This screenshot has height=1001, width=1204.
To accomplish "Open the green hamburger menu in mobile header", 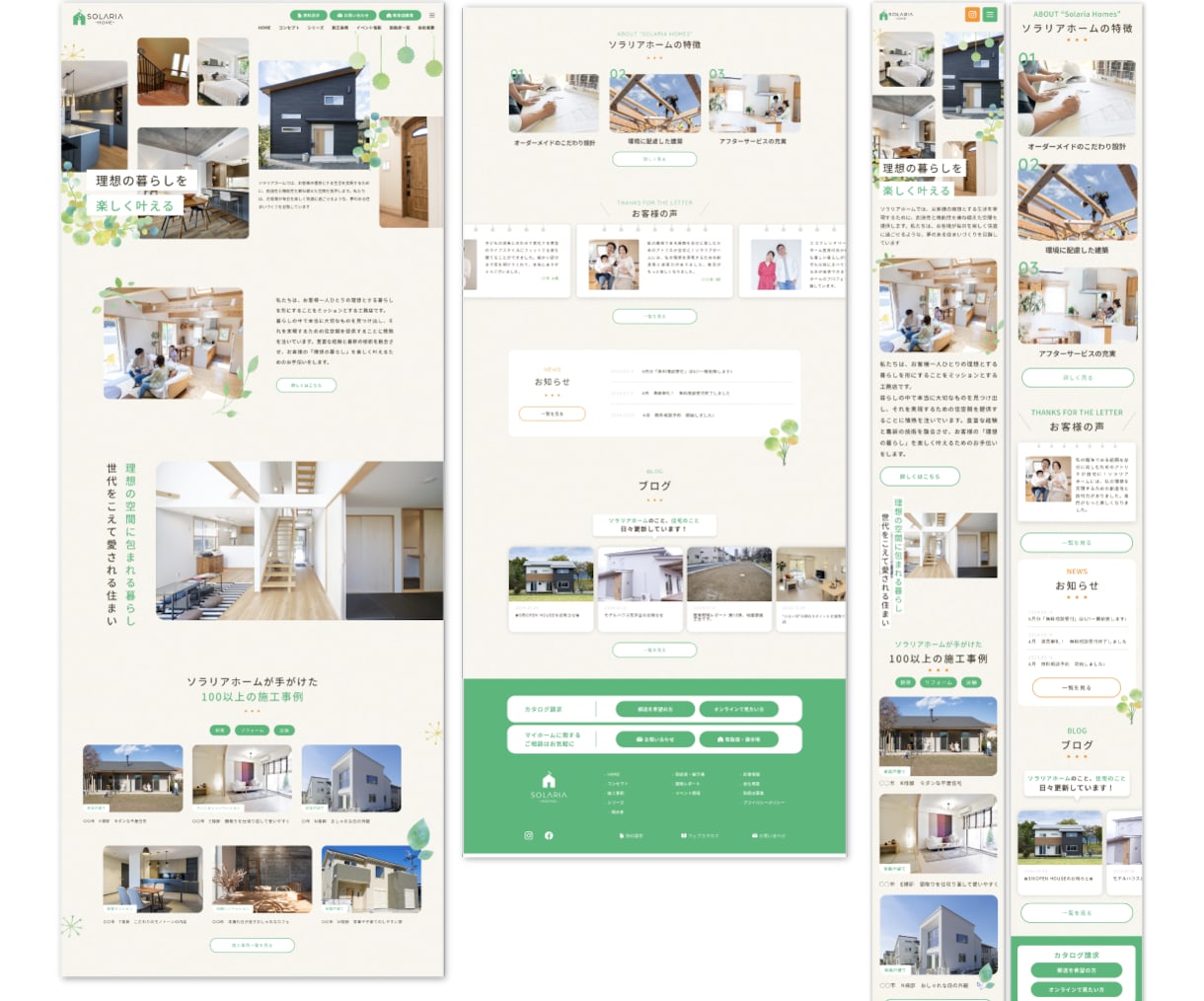I will pyautogui.click(x=990, y=15).
